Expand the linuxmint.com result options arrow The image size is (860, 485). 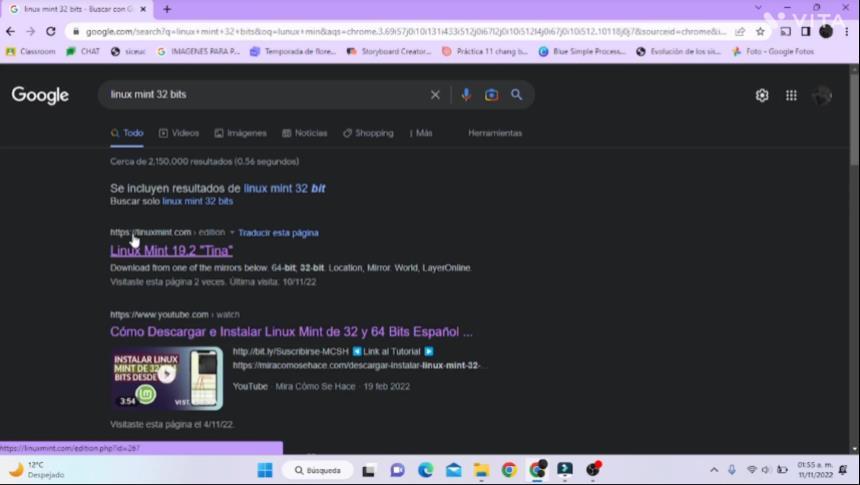[x=232, y=233]
